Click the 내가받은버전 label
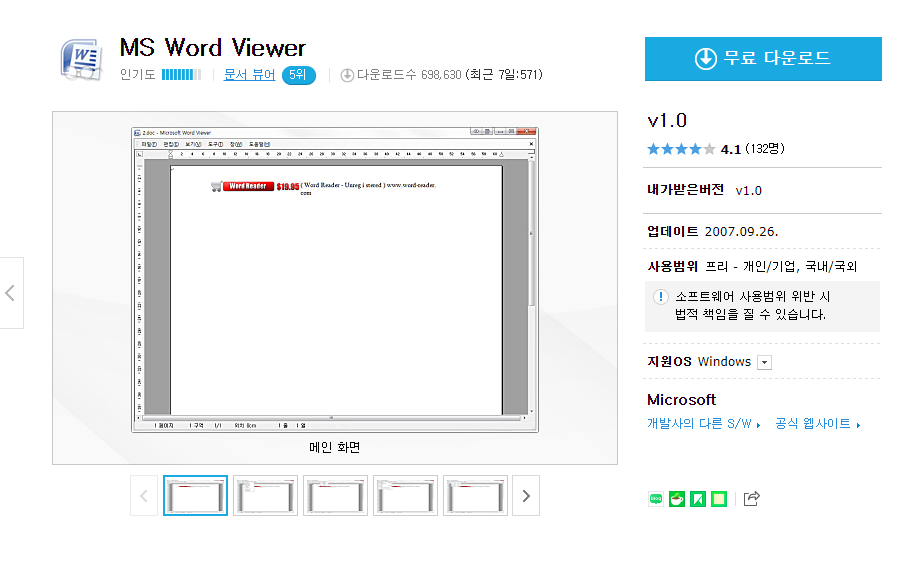 click(x=685, y=190)
